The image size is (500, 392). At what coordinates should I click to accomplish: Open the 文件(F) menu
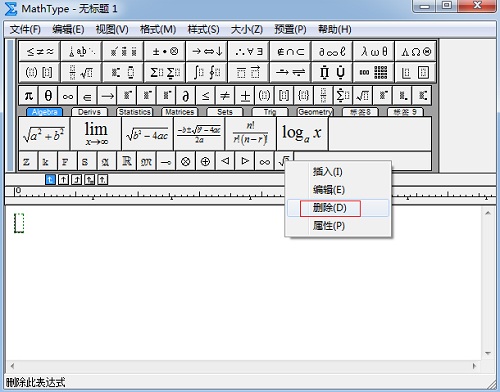(25, 29)
